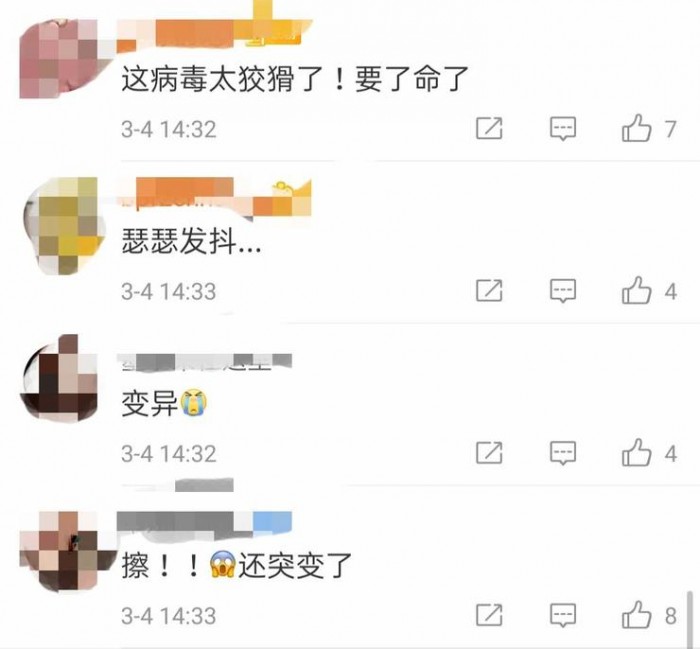Image resolution: width=700 pixels, height=649 pixels.
Task: Click the comment text 擦！！还突变了
Action: coord(237,565)
